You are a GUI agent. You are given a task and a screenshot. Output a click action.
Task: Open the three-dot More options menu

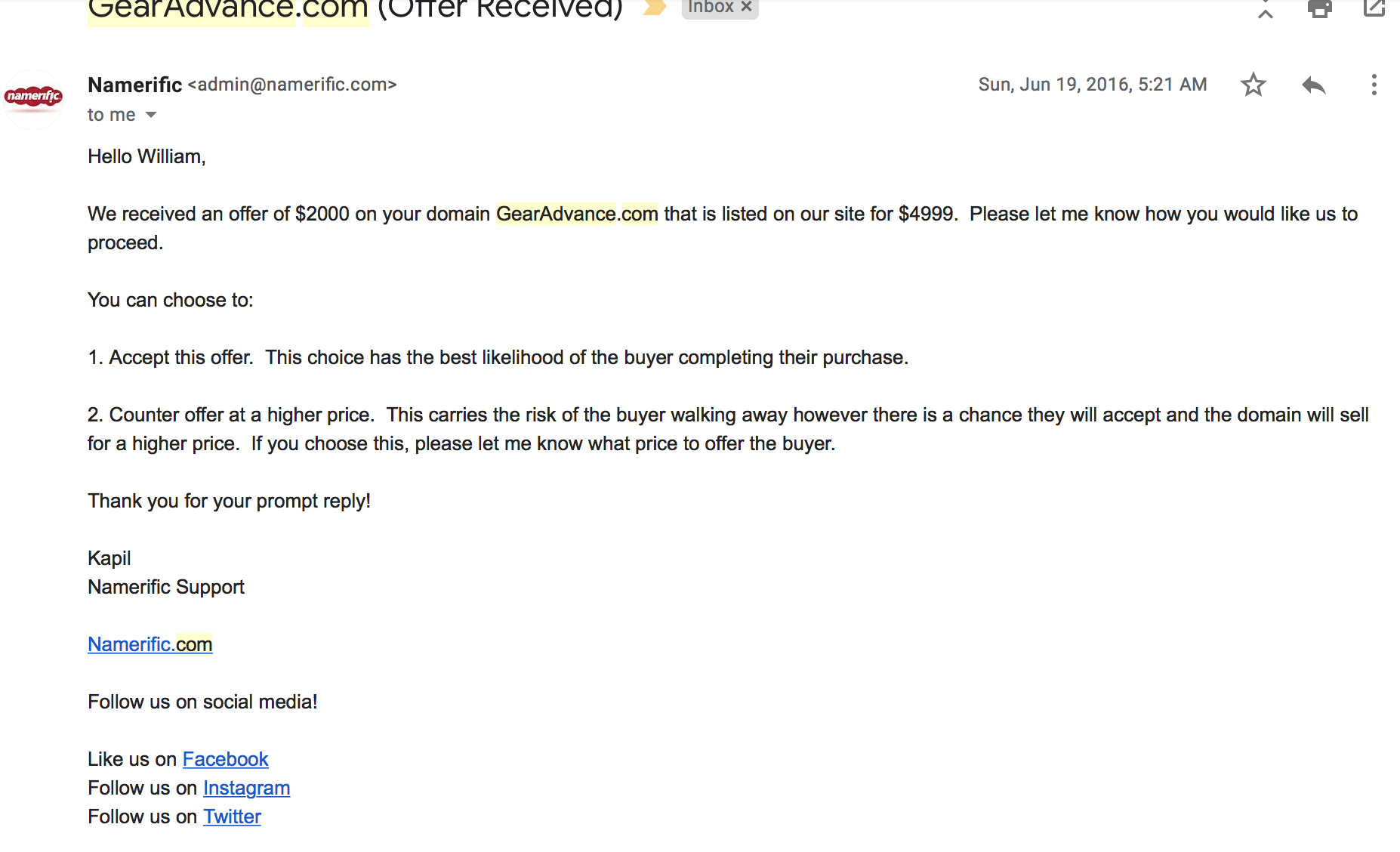tap(1374, 85)
